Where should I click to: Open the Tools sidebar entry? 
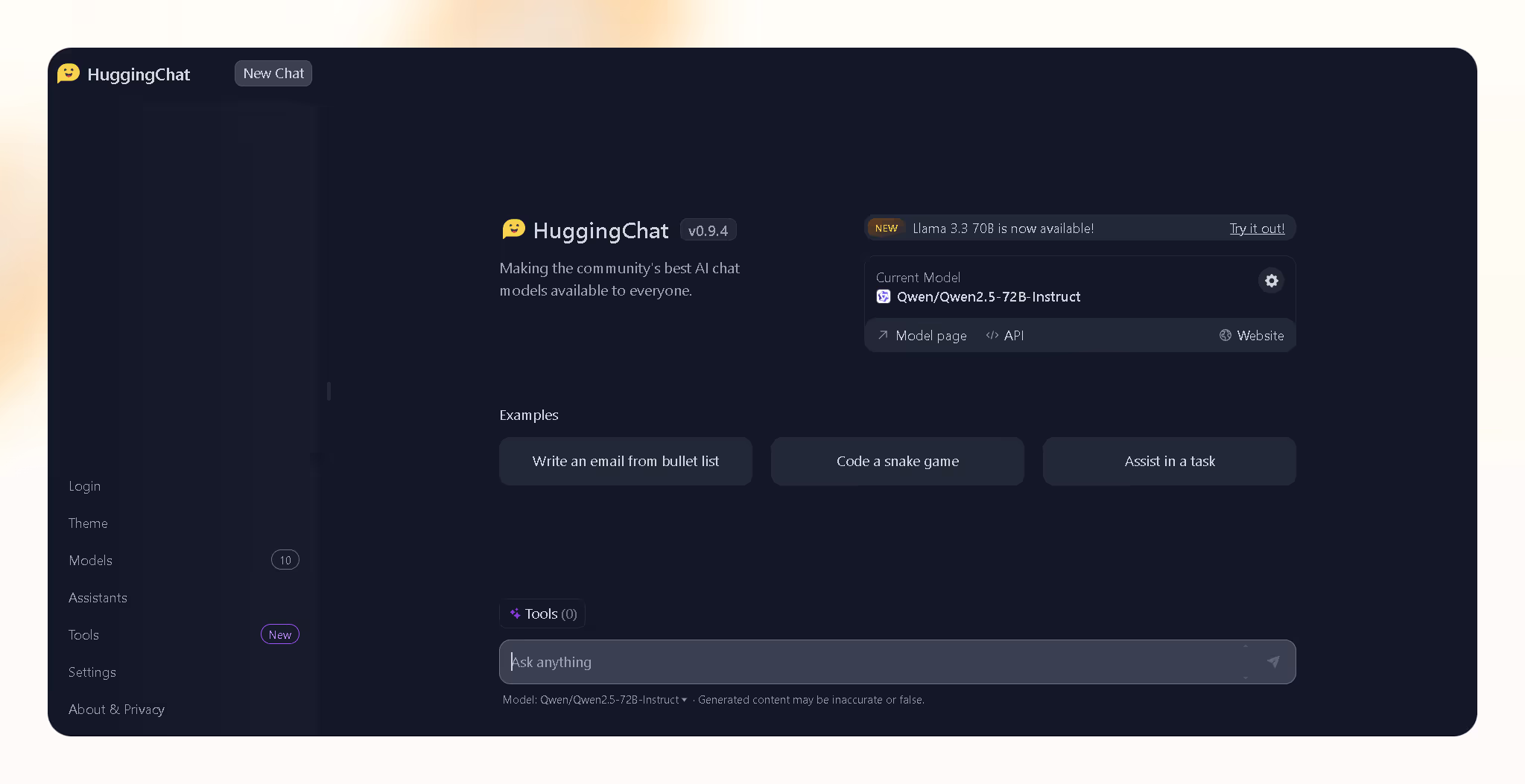point(83,635)
